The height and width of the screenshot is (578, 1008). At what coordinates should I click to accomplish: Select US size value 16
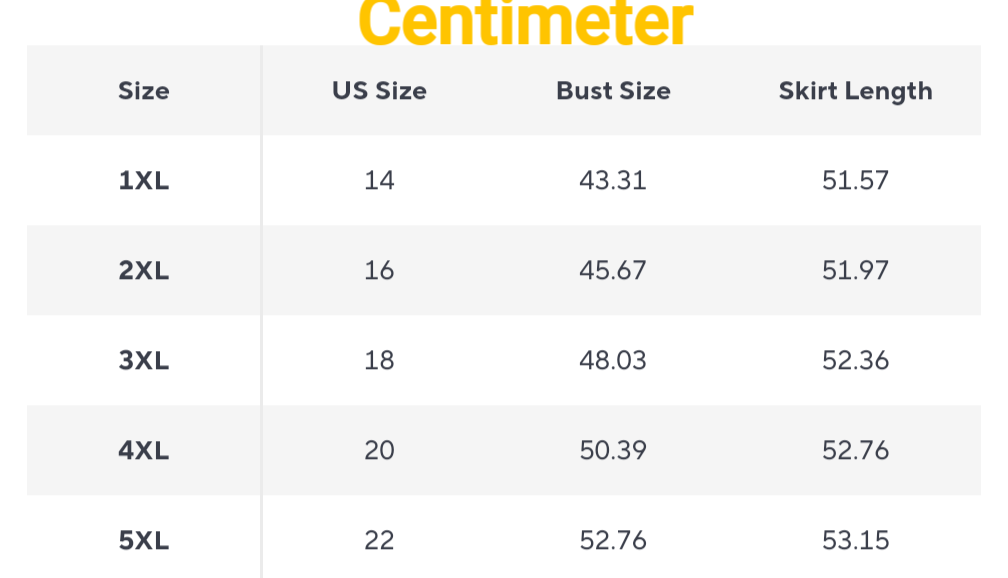(379, 271)
